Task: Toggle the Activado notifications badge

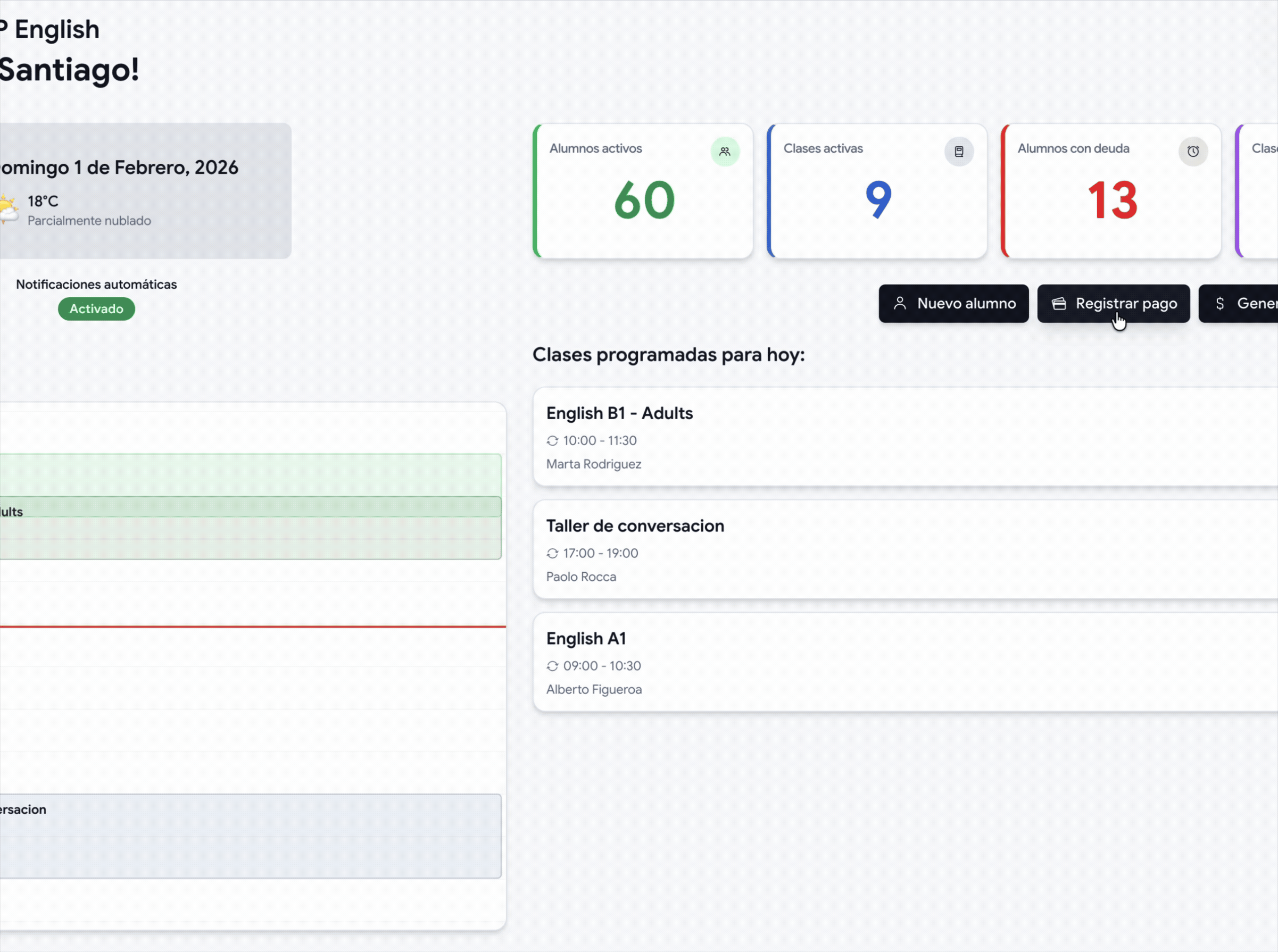Action: click(x=96, y=309)
